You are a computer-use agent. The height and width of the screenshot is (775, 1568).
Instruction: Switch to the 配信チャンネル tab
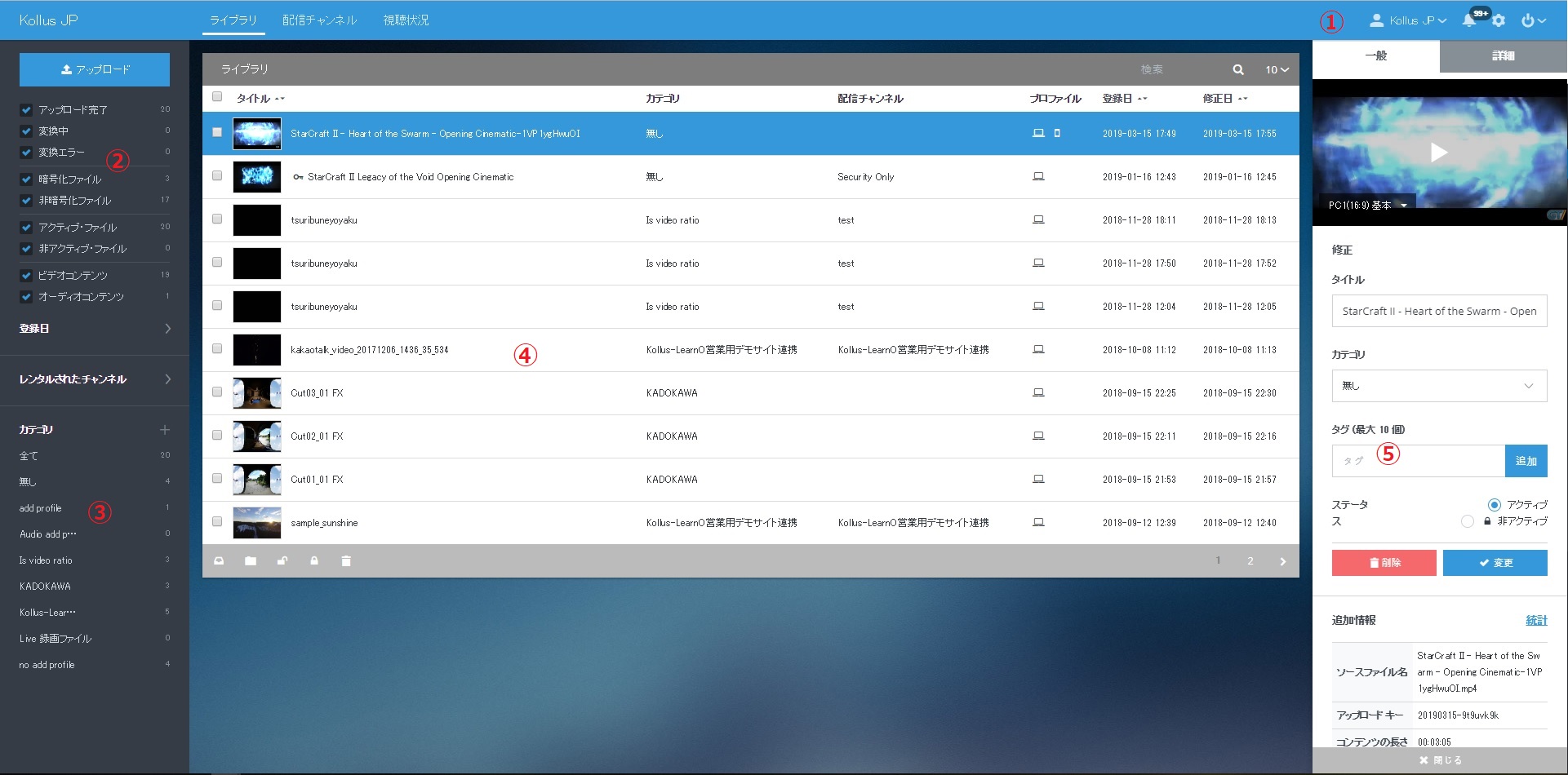click(x=319, y=20)
